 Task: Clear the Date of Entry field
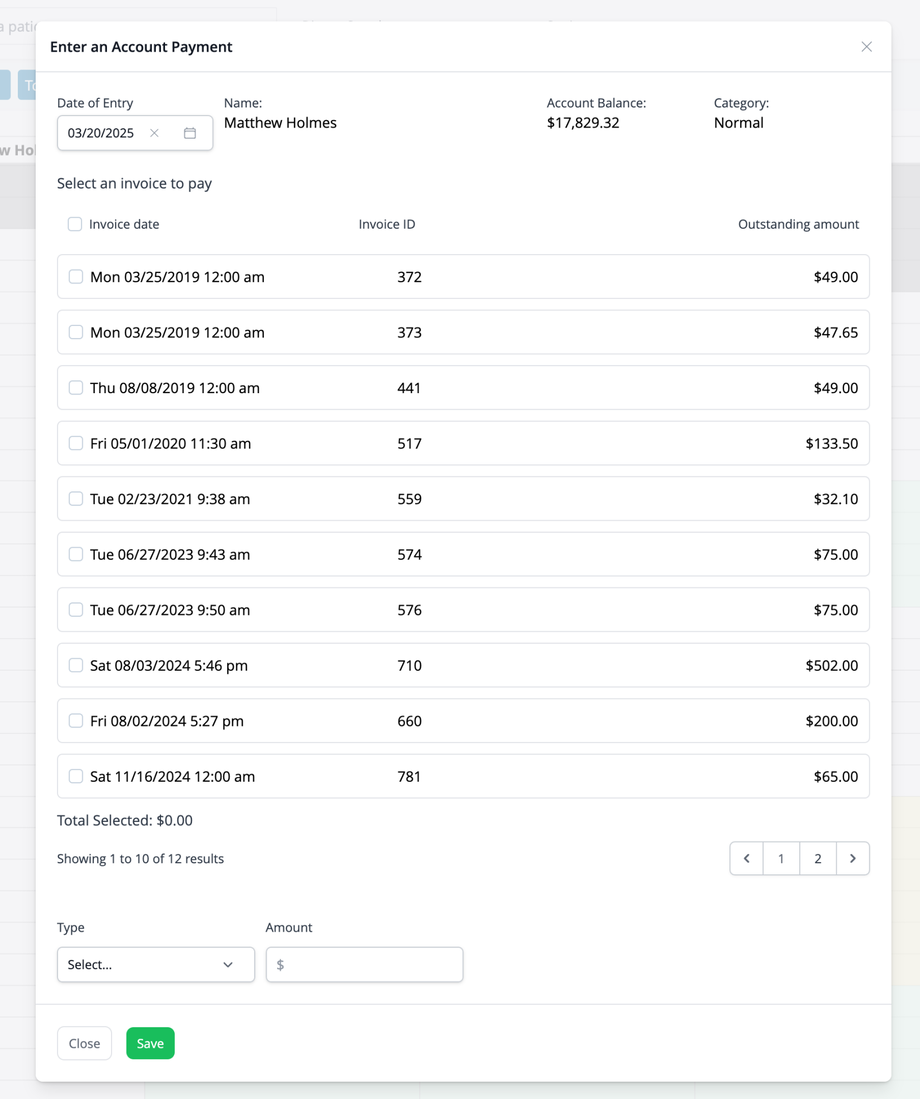pyautogui.click(x=154, y=133)
